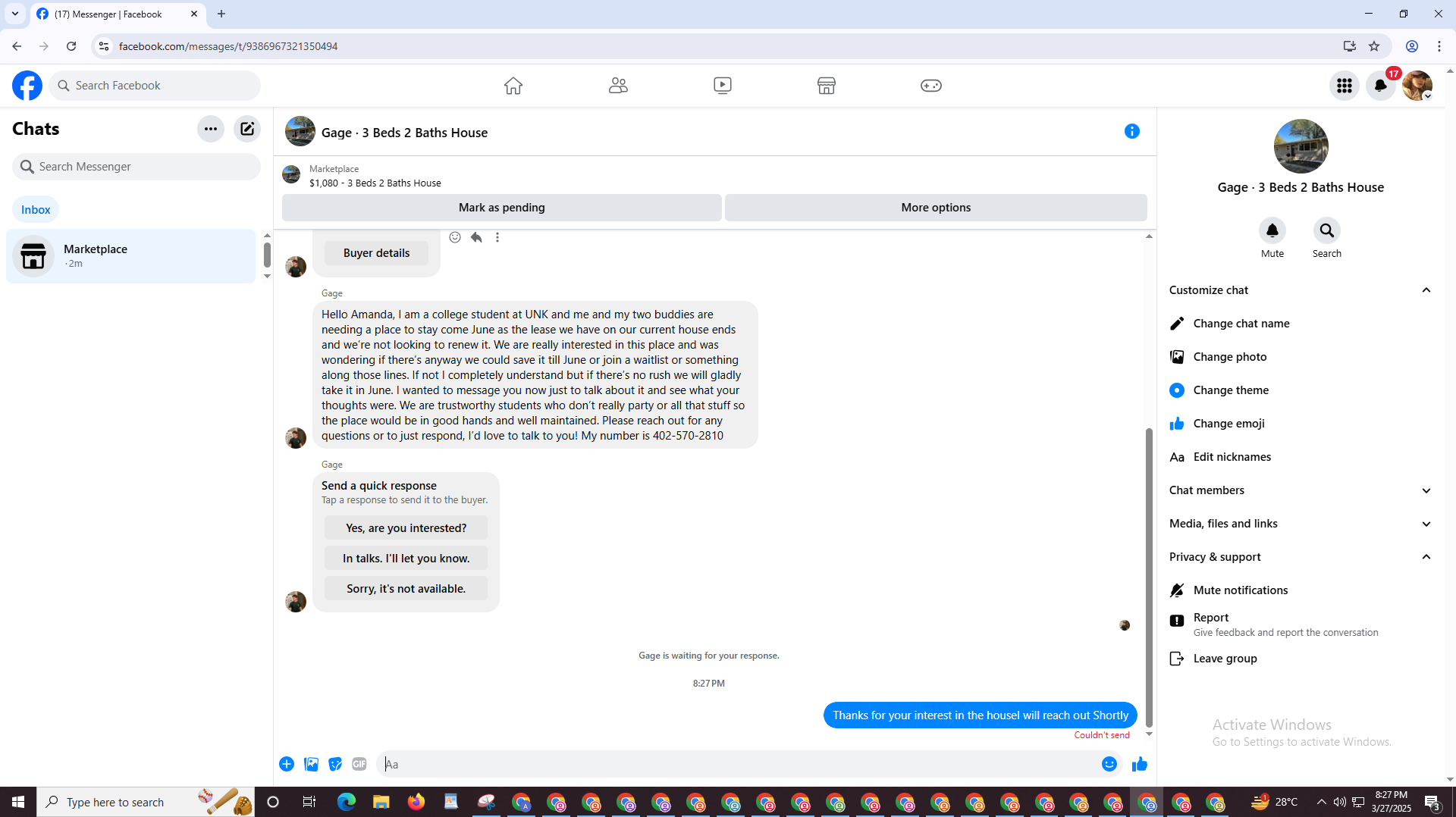Attach a photo file in composer
Viewport: 1456px width, 817px height.
point(311,764)
